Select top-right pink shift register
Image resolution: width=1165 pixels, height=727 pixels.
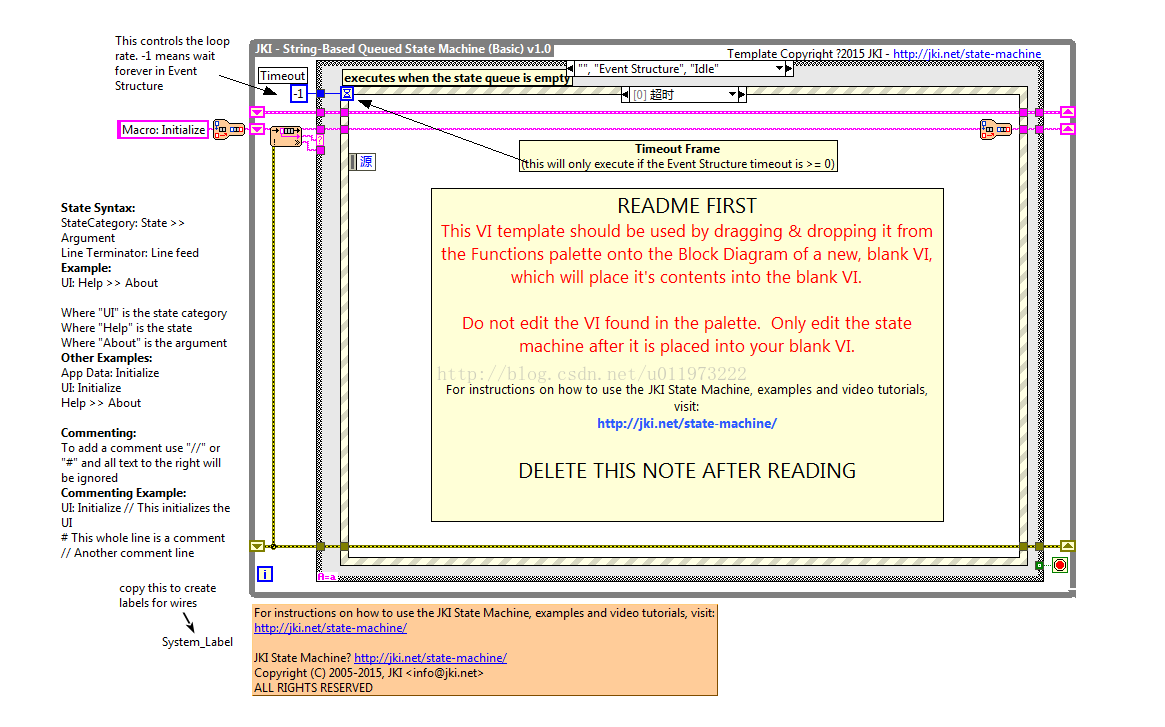click(1068, 112)
